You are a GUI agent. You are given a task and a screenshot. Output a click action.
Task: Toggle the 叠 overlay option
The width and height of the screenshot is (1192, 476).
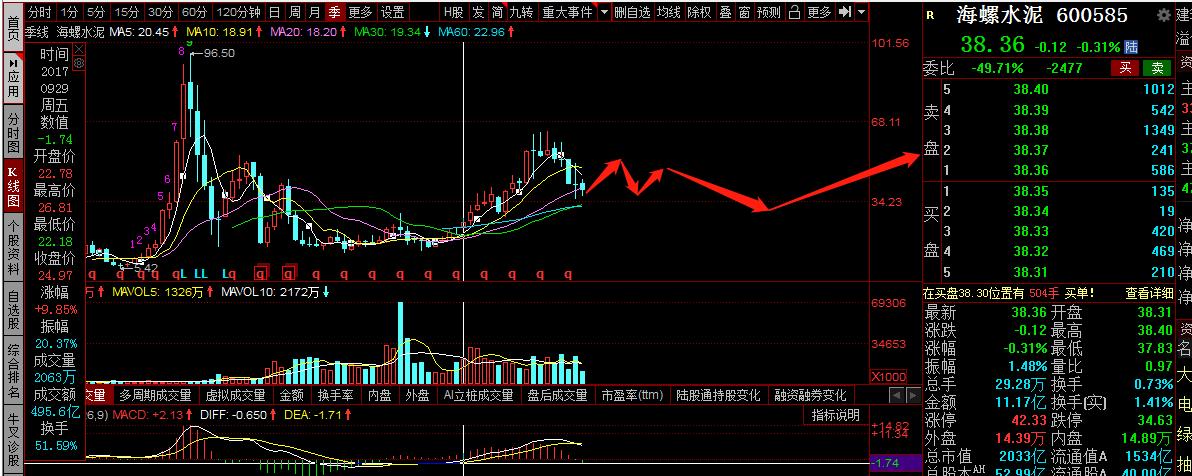click(725, 12)
